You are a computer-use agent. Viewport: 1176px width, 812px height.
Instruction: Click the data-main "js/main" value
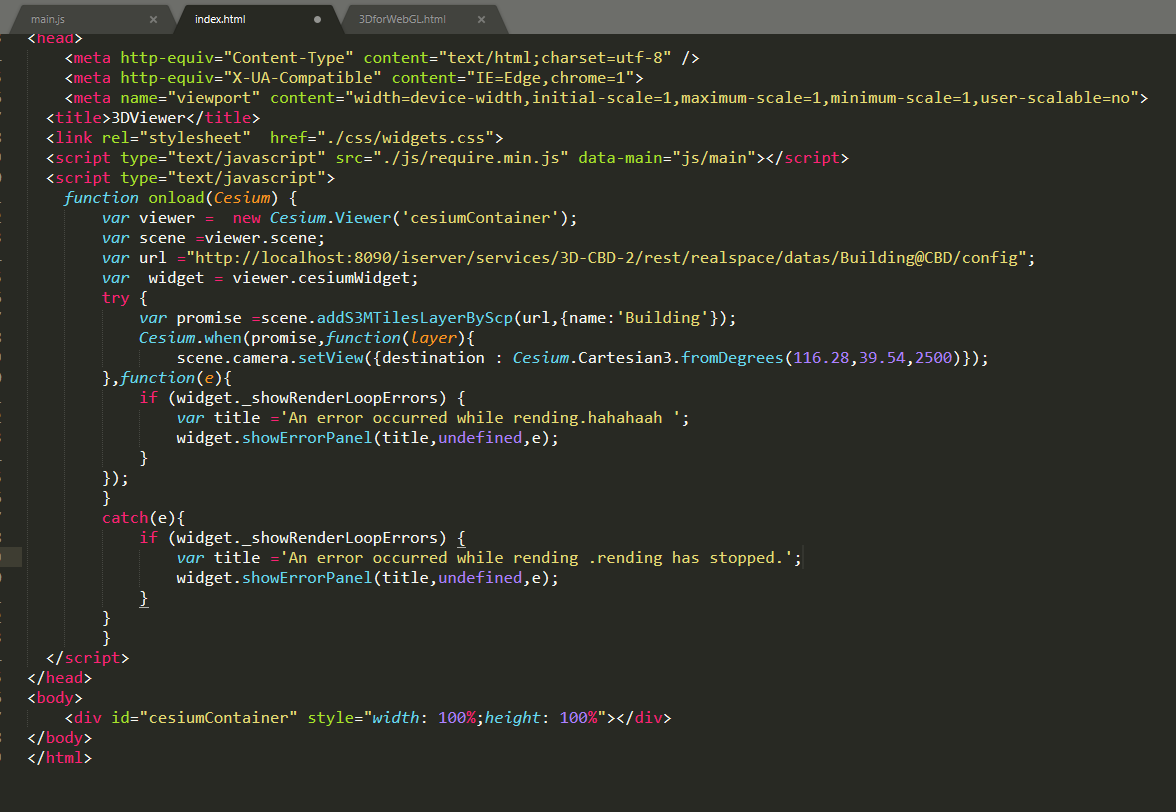pos(713,158)
